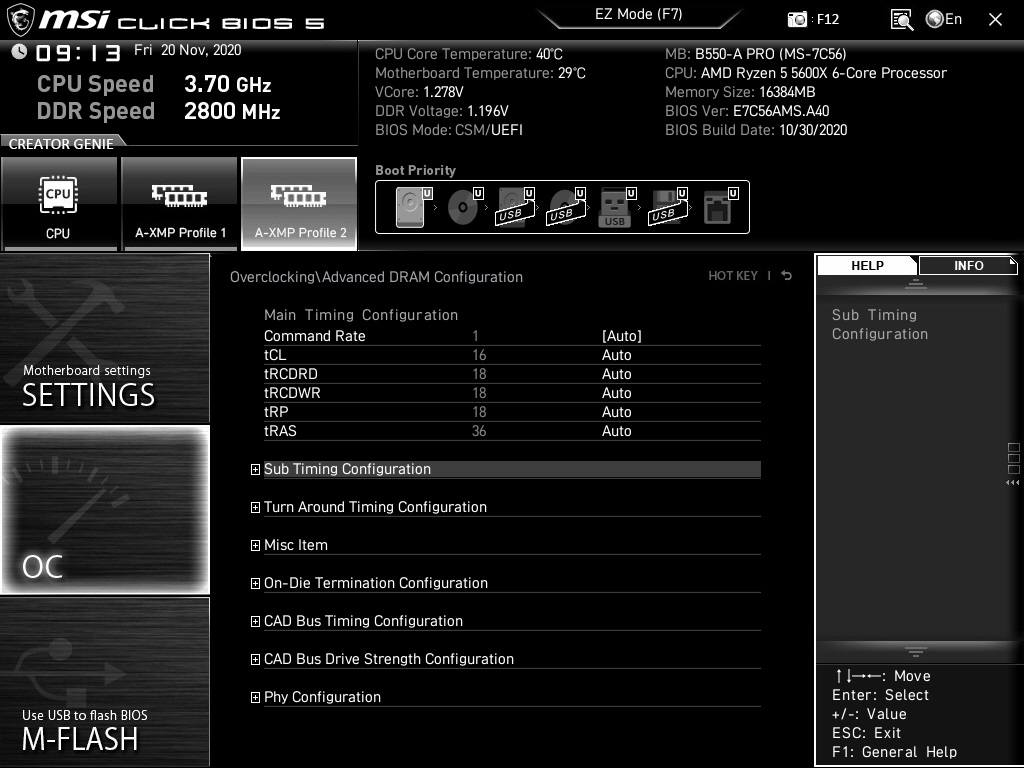Screen dimensions: 1024x768
Task: Click the Overclocking\Advanced DRAM Configuration breadcrumb
Action: pyautogui.click(x=376, y=277)
